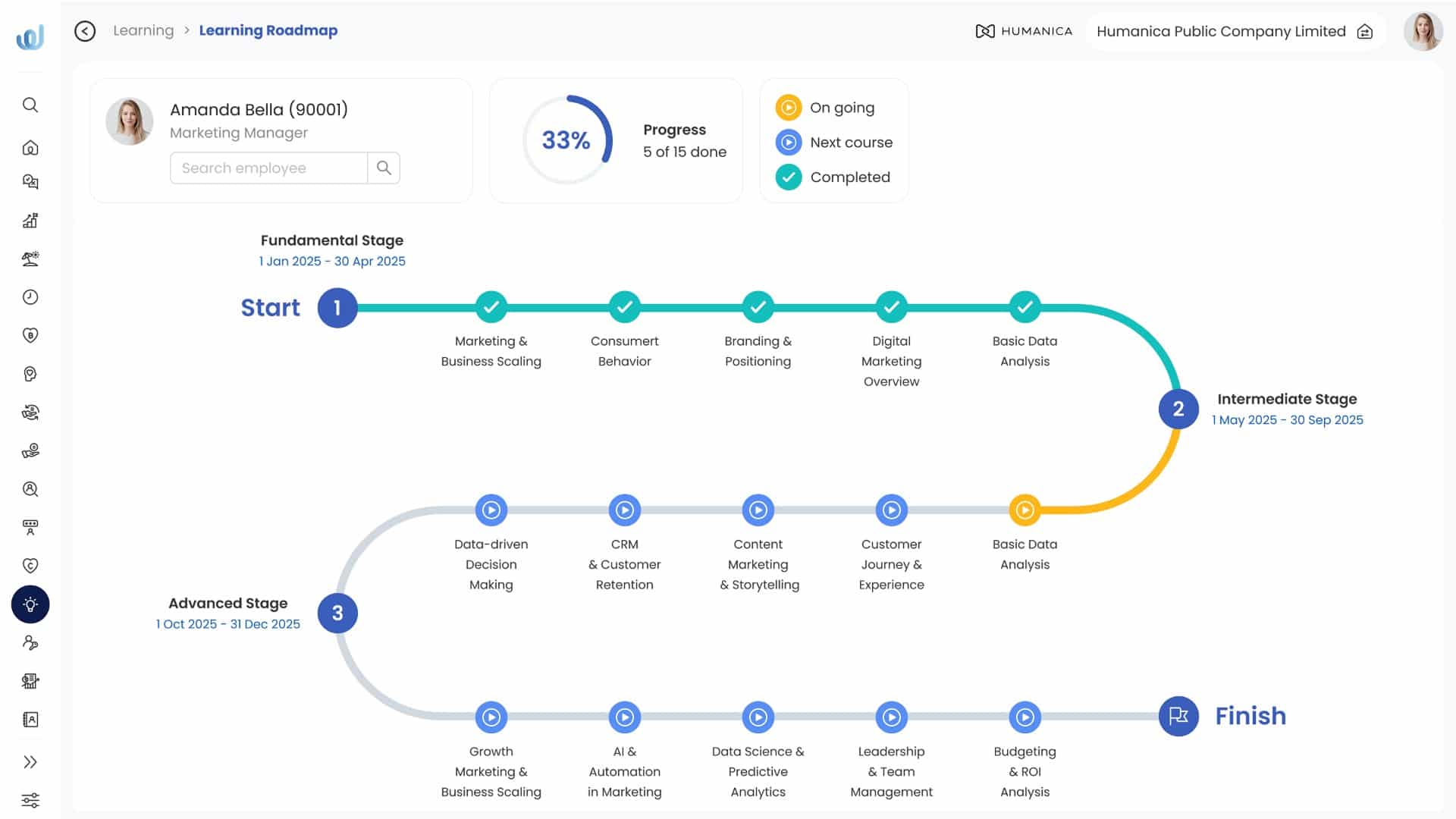Open the Learning breadcrumb menu item
Viewport: 1456px width, 819px height.
pos(143,30)
